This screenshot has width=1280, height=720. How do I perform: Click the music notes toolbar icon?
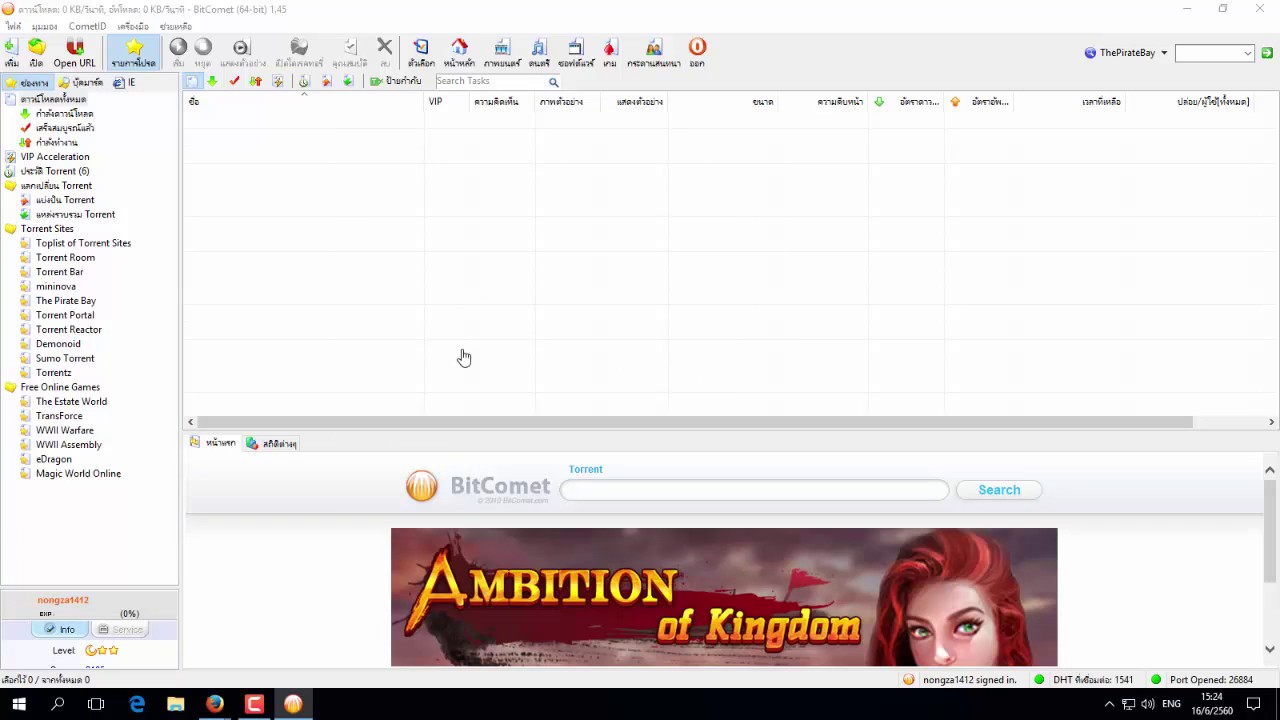coord(539,52)
